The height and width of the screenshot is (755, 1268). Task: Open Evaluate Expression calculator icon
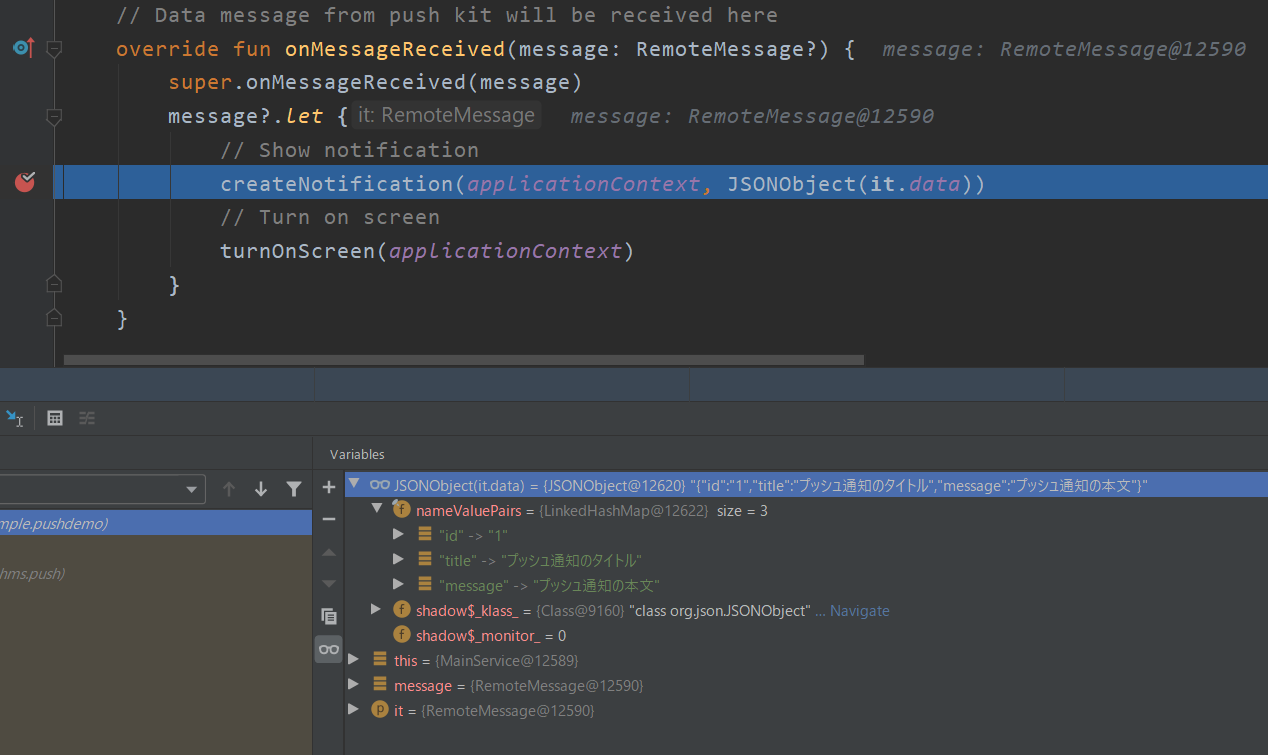point(55,418)
